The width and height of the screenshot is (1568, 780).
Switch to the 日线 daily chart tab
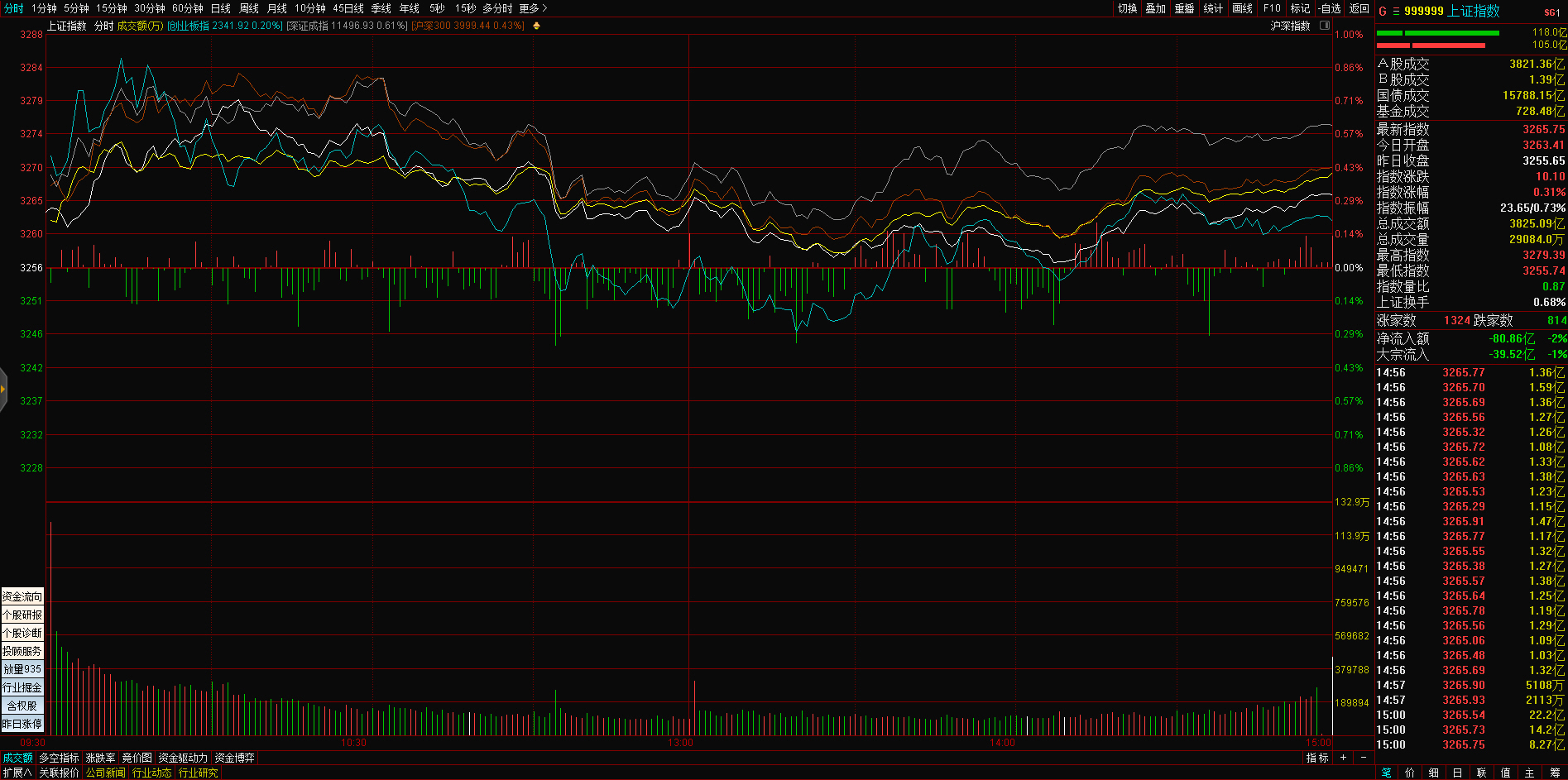point(220,8)
